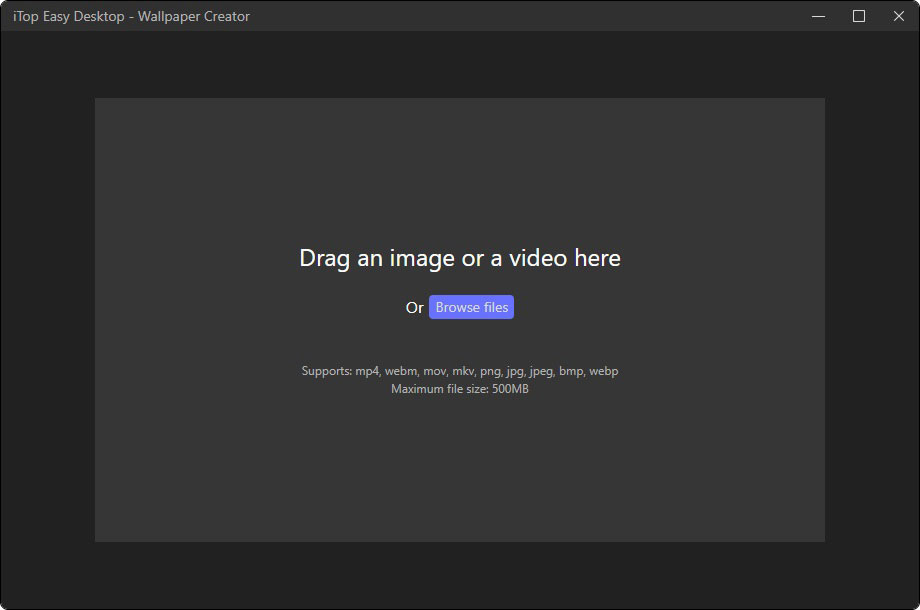
Task: Click 'webm' in the supported formats
Action: coord(402,371)
